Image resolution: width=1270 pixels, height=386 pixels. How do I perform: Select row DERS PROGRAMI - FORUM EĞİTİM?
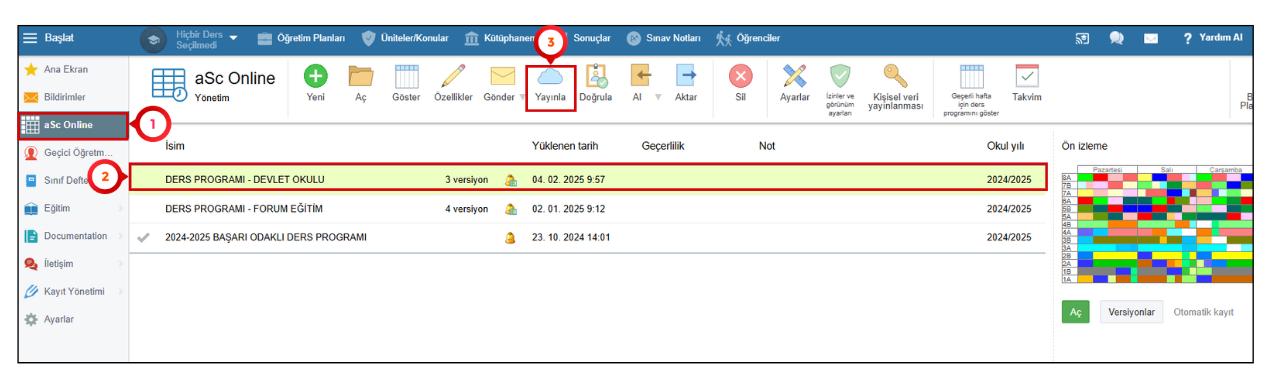point(588,208)
